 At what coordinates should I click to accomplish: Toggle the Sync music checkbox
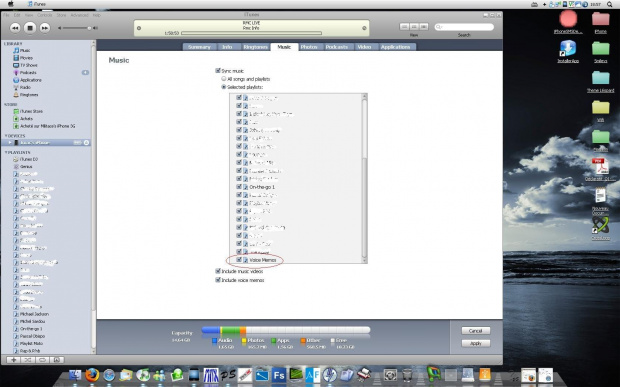pos(217,71)
